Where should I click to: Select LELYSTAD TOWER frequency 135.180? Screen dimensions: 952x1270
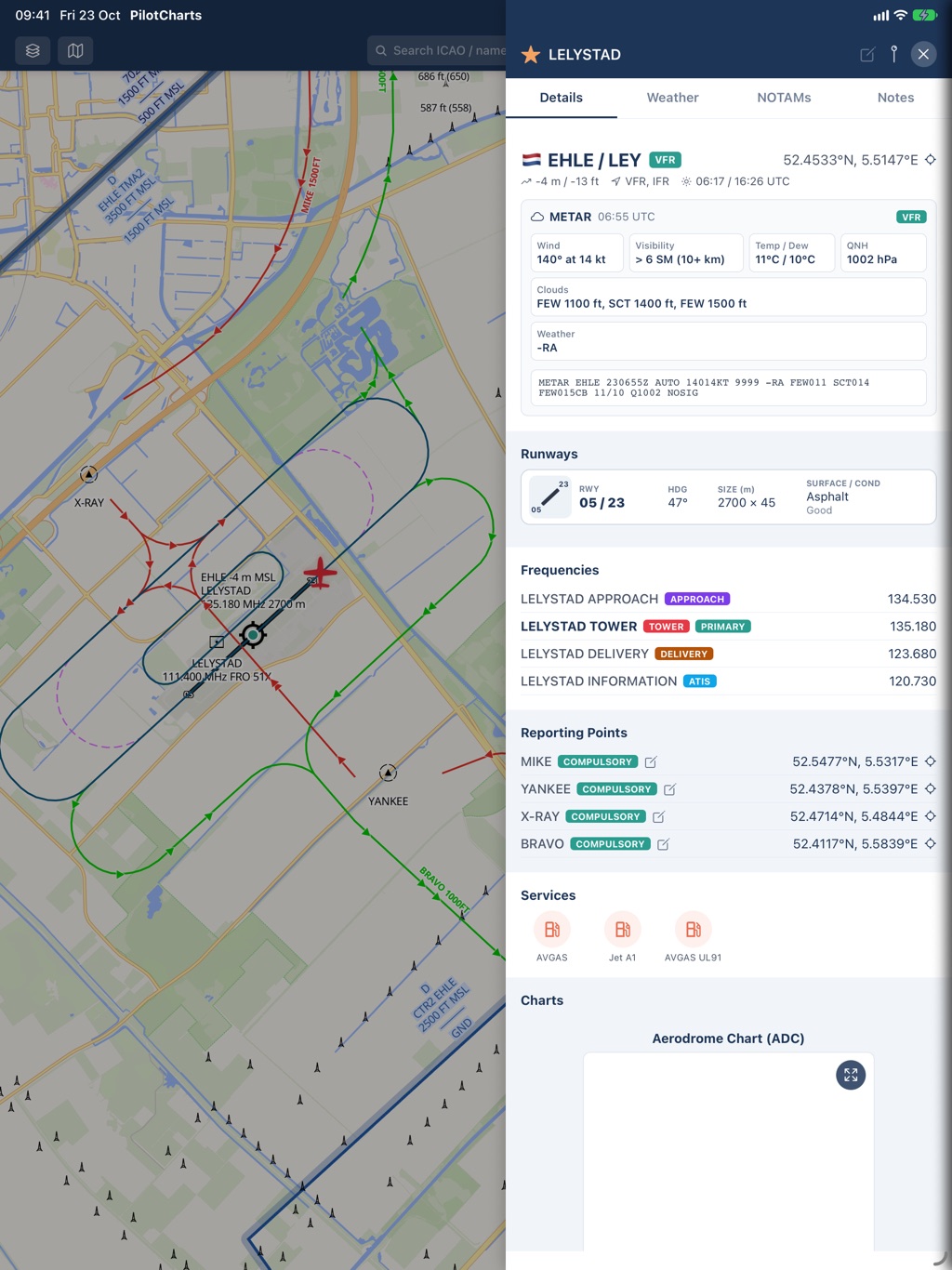click(729, 627)
